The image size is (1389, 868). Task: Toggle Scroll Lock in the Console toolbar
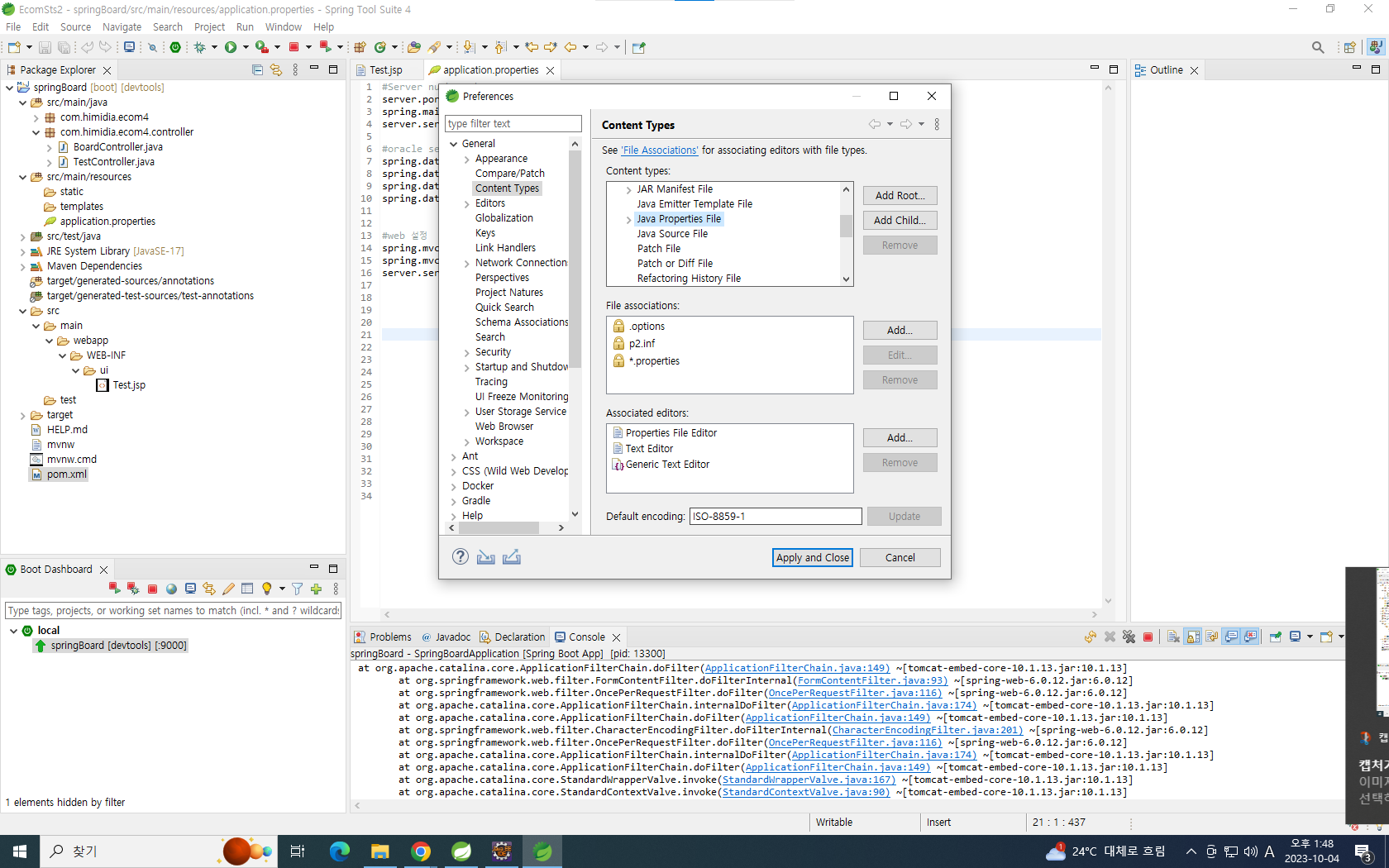(1193, 637)
